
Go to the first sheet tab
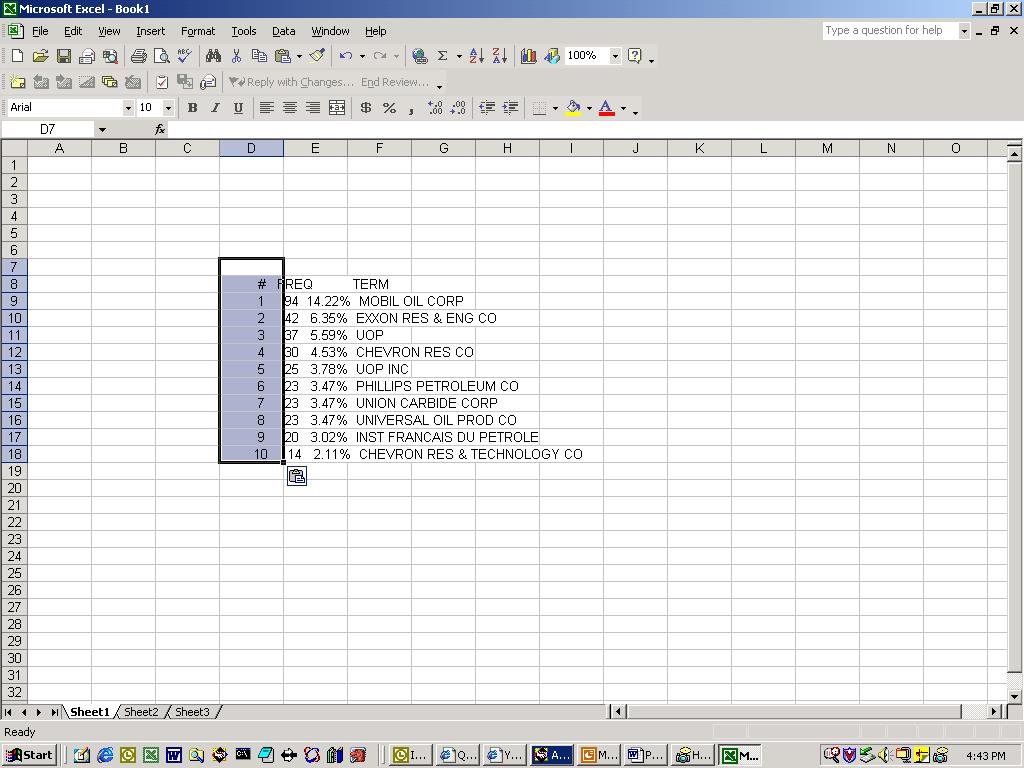tap(8, 712)
